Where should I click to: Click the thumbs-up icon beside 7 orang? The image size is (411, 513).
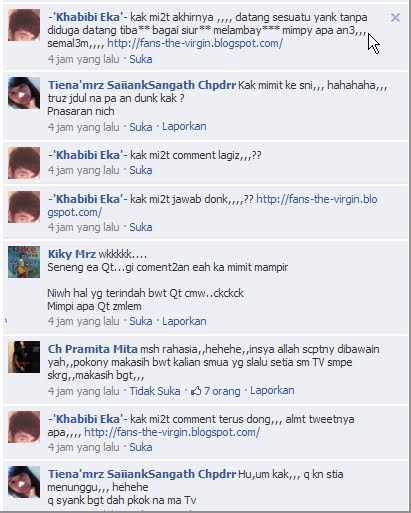[196, 390]
